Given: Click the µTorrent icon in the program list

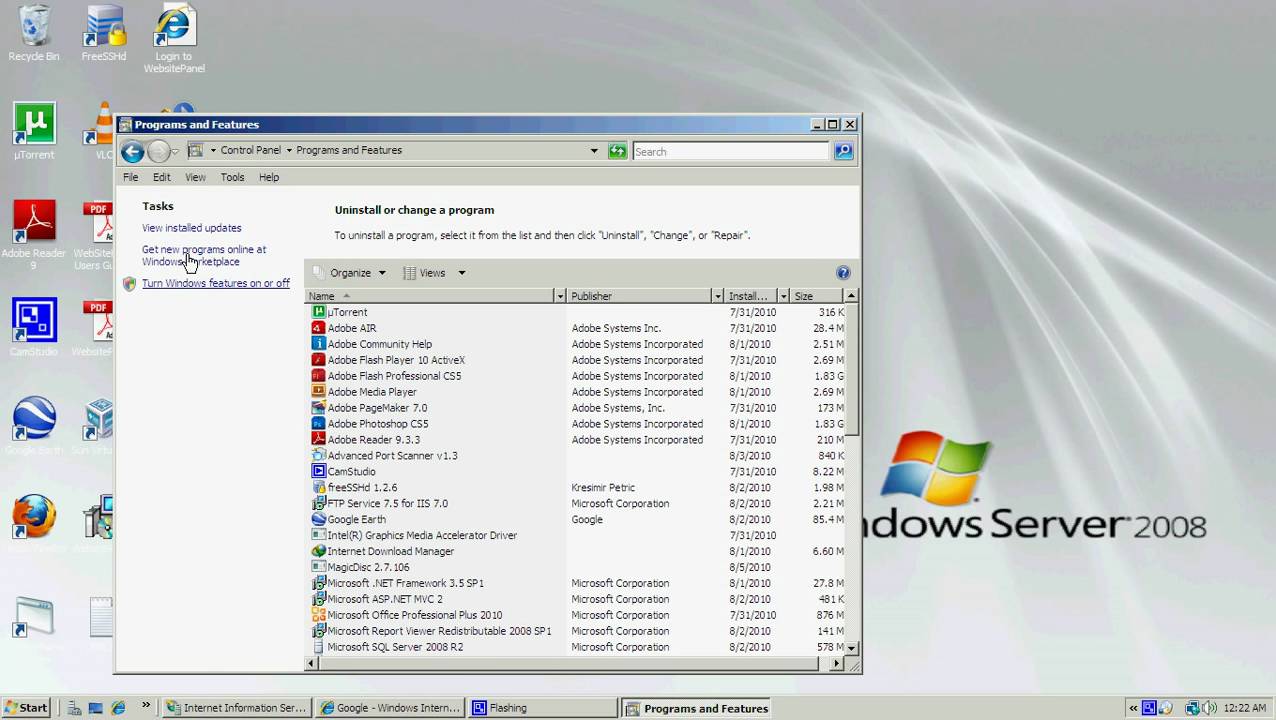Looking at the screenshot, I should point(319,312).
